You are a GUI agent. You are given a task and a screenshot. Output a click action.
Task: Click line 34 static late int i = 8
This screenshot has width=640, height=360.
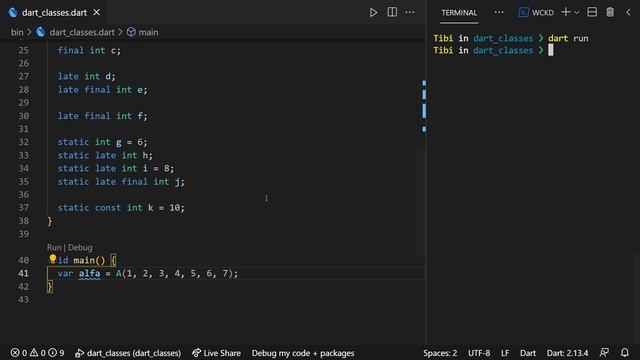[x=116, y=169]
